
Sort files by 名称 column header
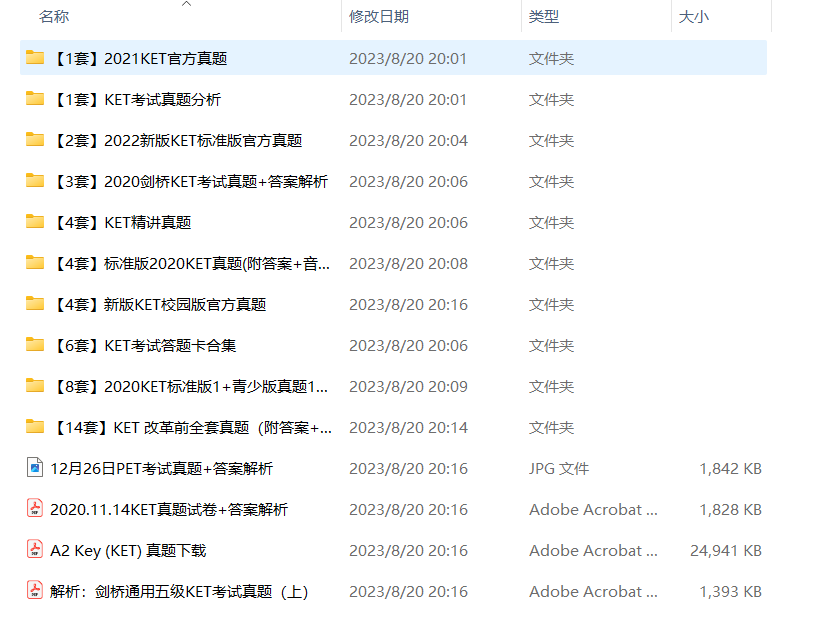(54, 17)
